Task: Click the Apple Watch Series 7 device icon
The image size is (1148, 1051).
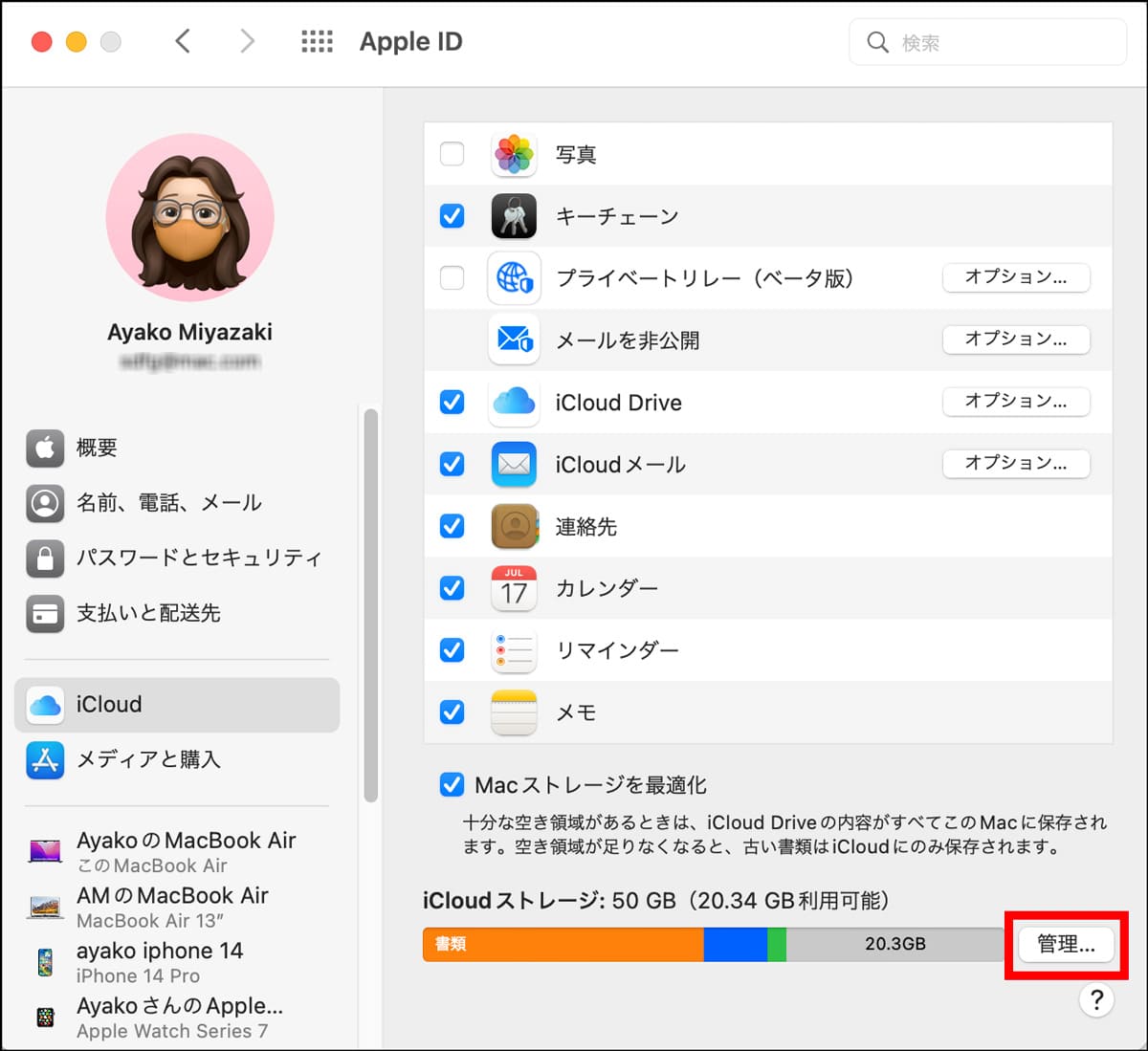Action: [45, 1018]
